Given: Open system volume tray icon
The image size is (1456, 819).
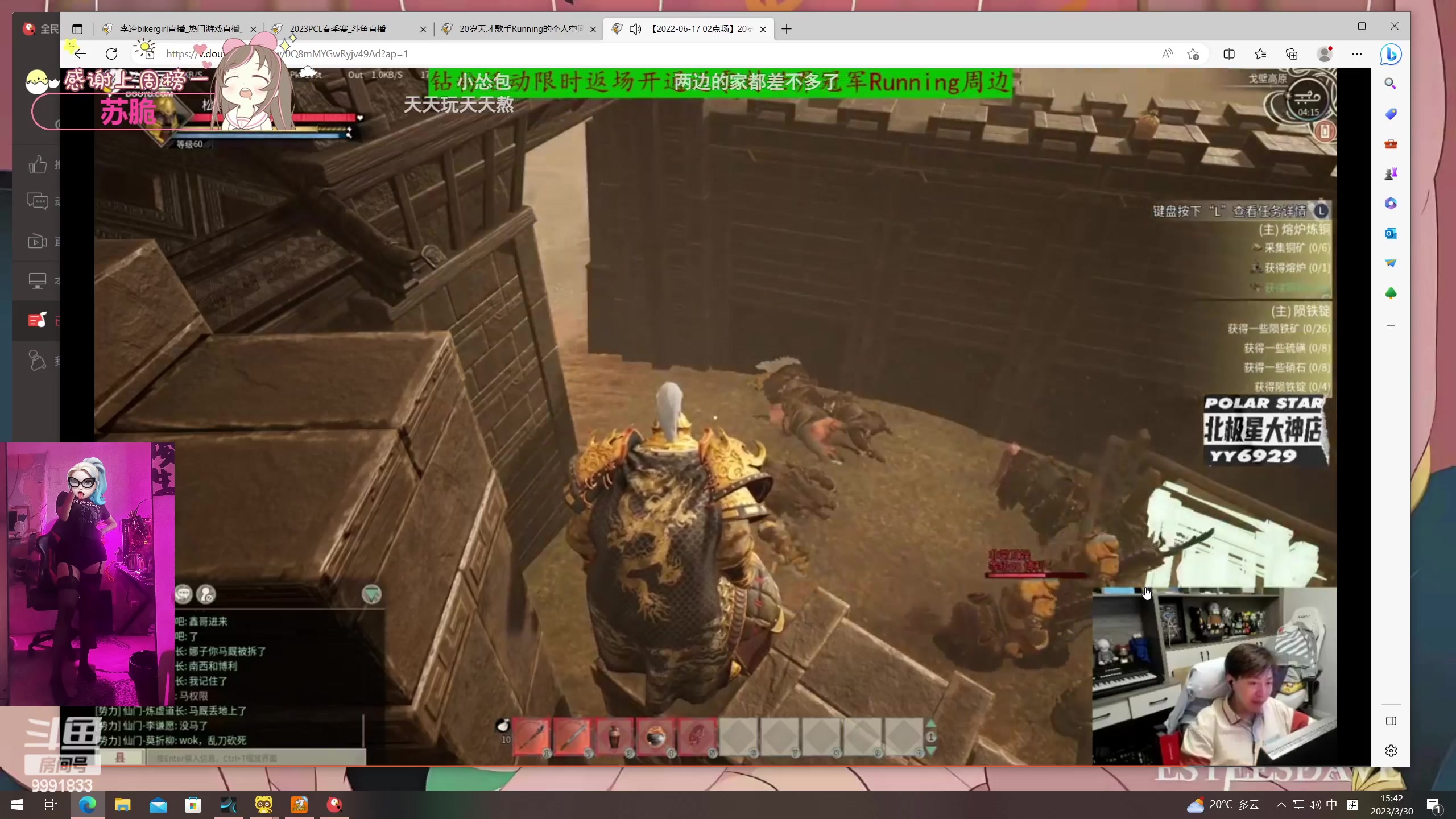Looking at the screenshot, I should coord(1315,805).
